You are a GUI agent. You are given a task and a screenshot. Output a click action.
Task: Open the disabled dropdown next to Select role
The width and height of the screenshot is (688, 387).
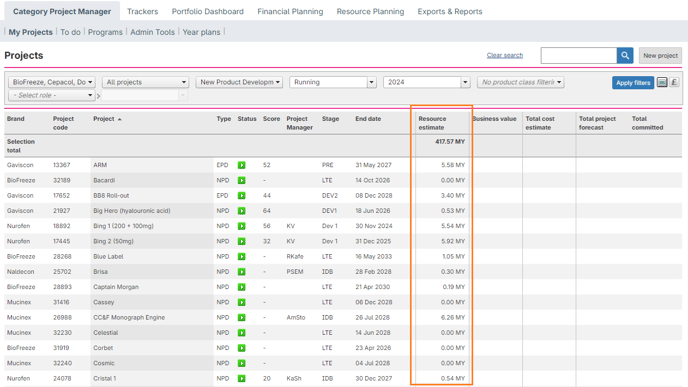(145, 95)
